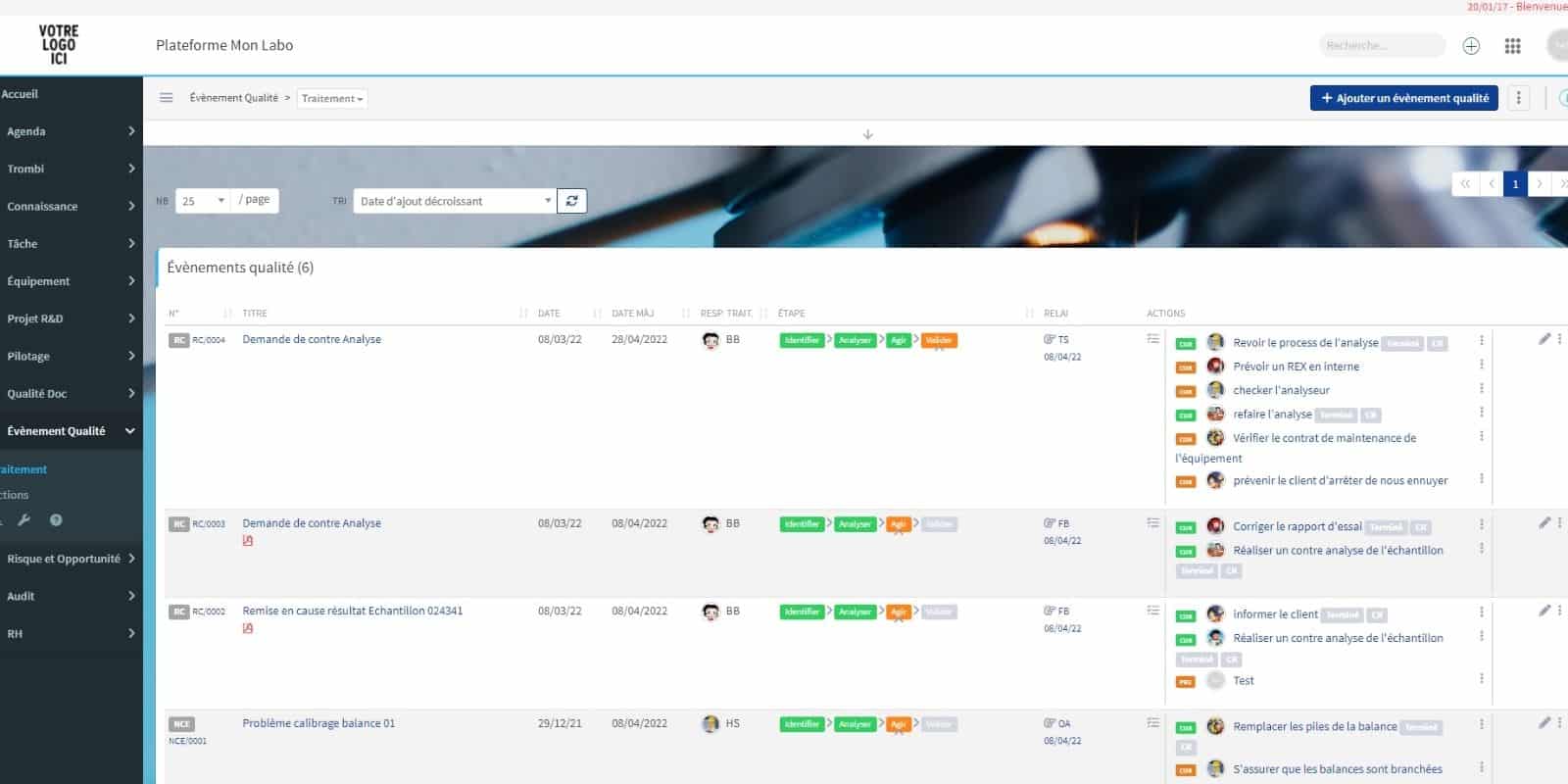Click the circled plus icon in header
The height and width of the screenshot is (784, 1568).
coord(1471,46)
